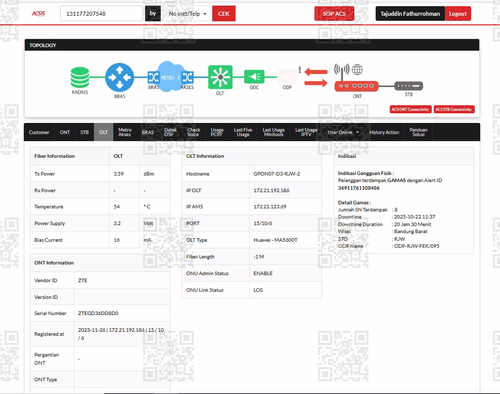Click the Fiber Length value -1 M
The image size is (500, 394).
(x=259, y=257)
